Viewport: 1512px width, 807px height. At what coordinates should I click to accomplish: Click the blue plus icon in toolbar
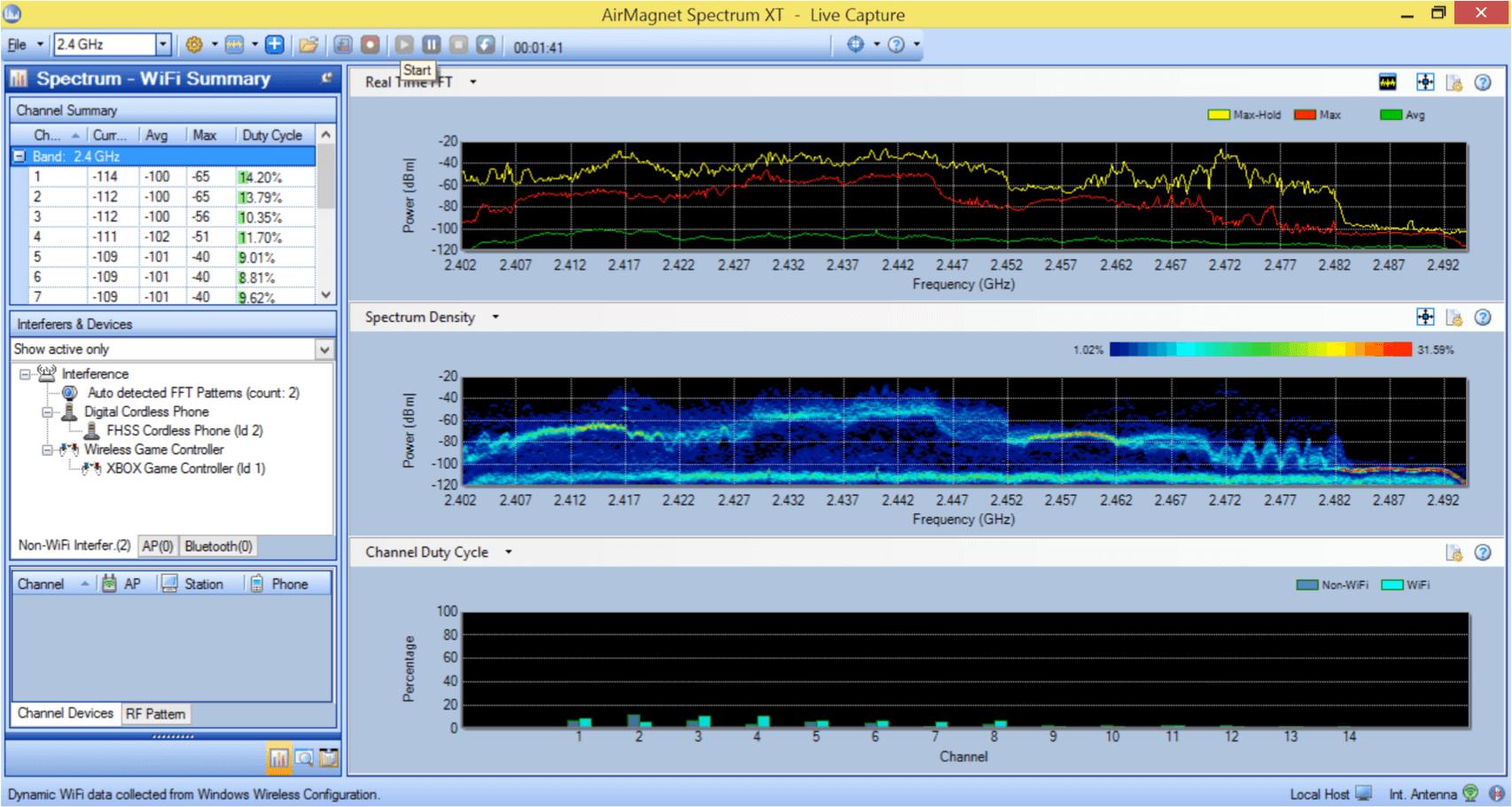tap(275, 44)
